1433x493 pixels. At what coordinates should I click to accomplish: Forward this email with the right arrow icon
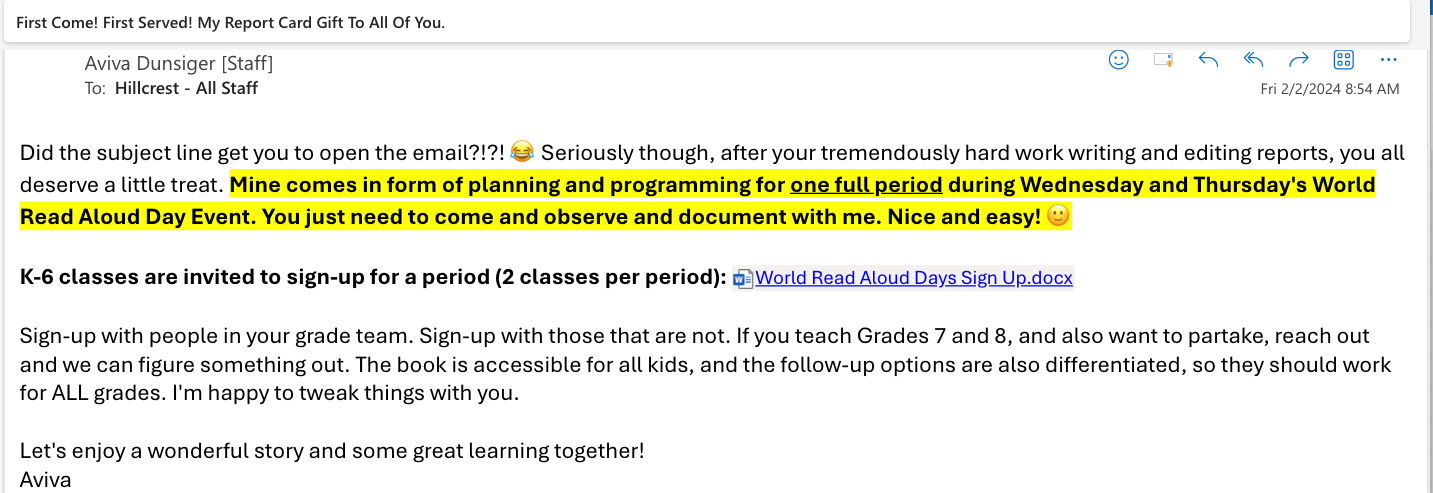[1298, 60]
